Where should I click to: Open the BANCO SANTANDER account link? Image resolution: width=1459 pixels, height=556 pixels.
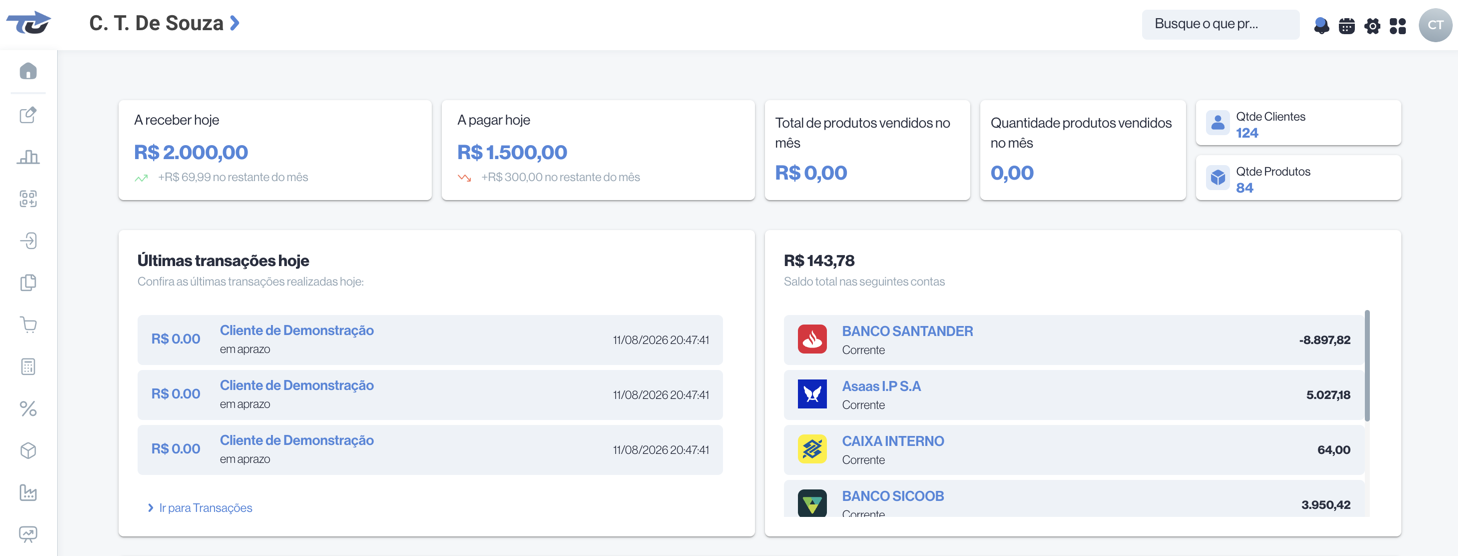[907, 331]
